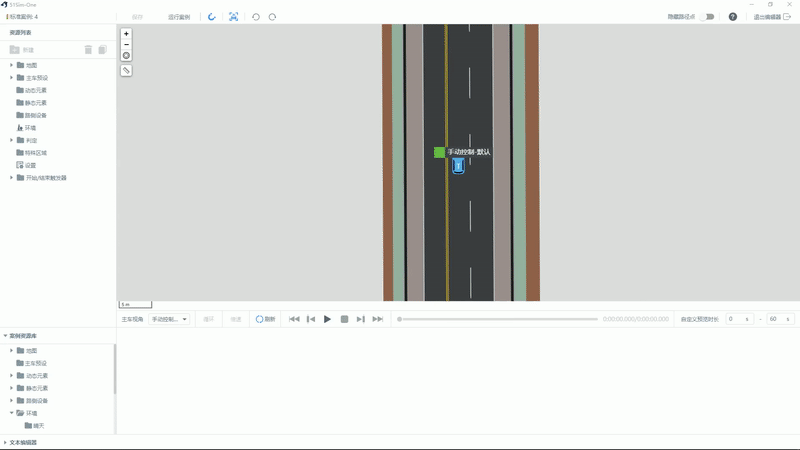Click the 刷新 refresh button
The width and height of the screenshot is (800, 450).
click(265, 319)
